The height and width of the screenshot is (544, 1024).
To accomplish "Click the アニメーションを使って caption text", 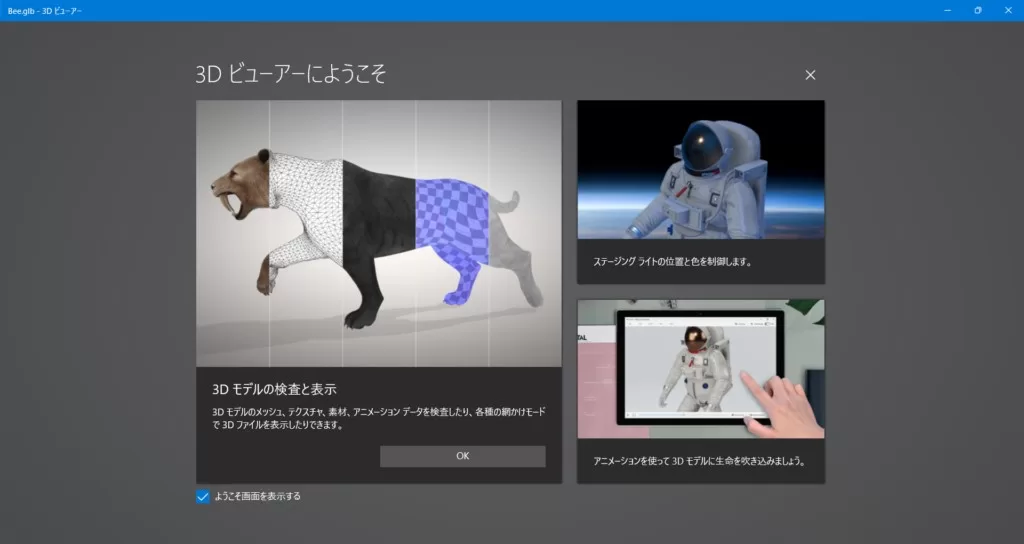I will 698,462.
